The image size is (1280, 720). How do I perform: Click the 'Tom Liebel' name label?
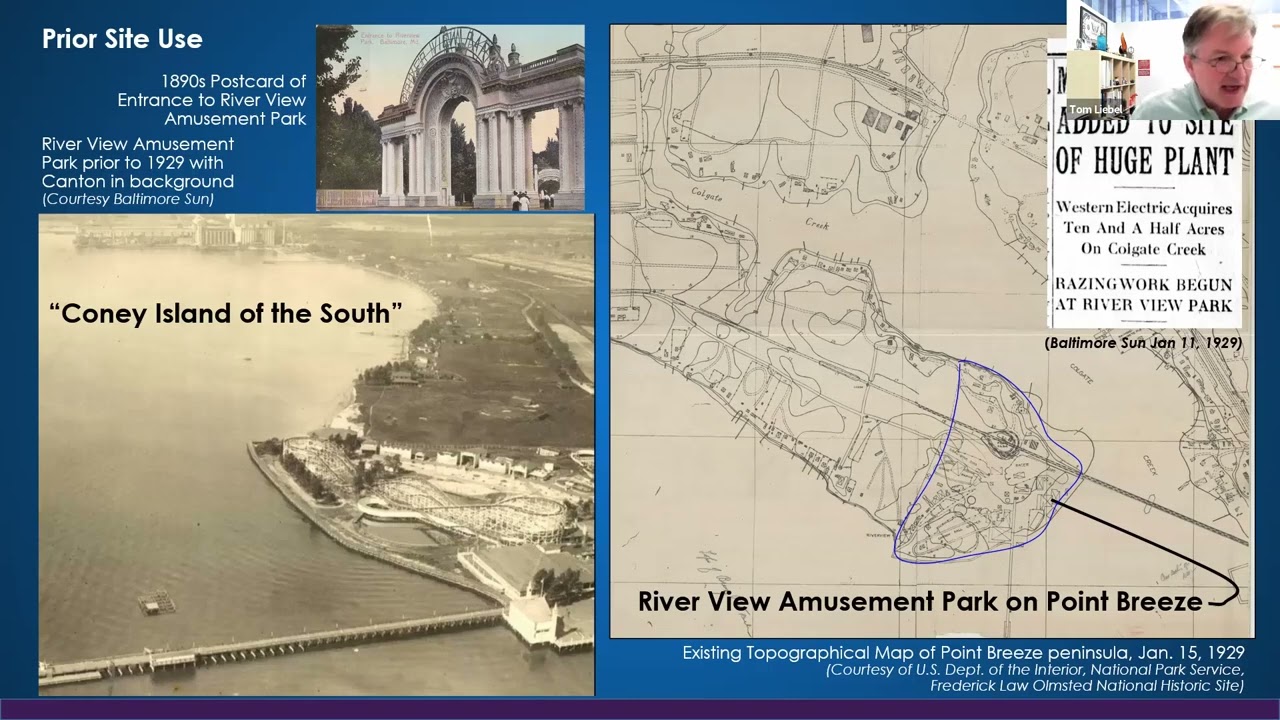tap(1095, 109)
